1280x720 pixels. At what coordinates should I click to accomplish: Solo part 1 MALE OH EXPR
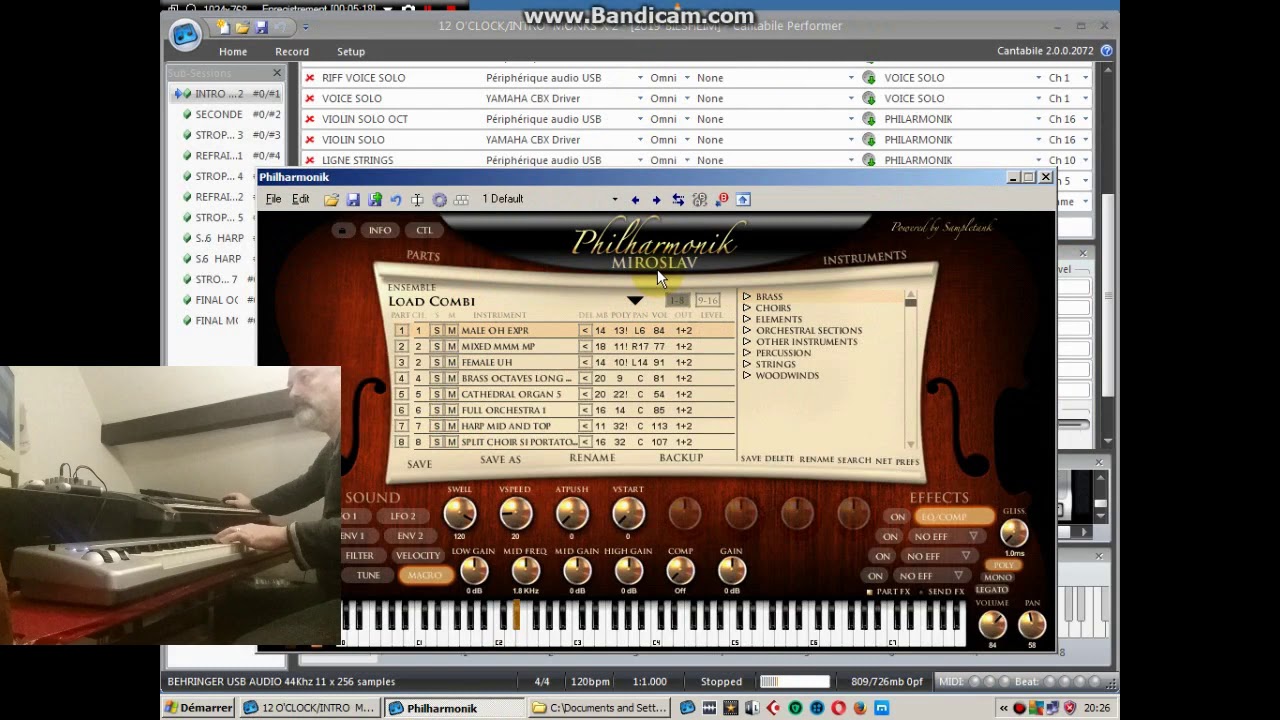(x=437, y=331)
